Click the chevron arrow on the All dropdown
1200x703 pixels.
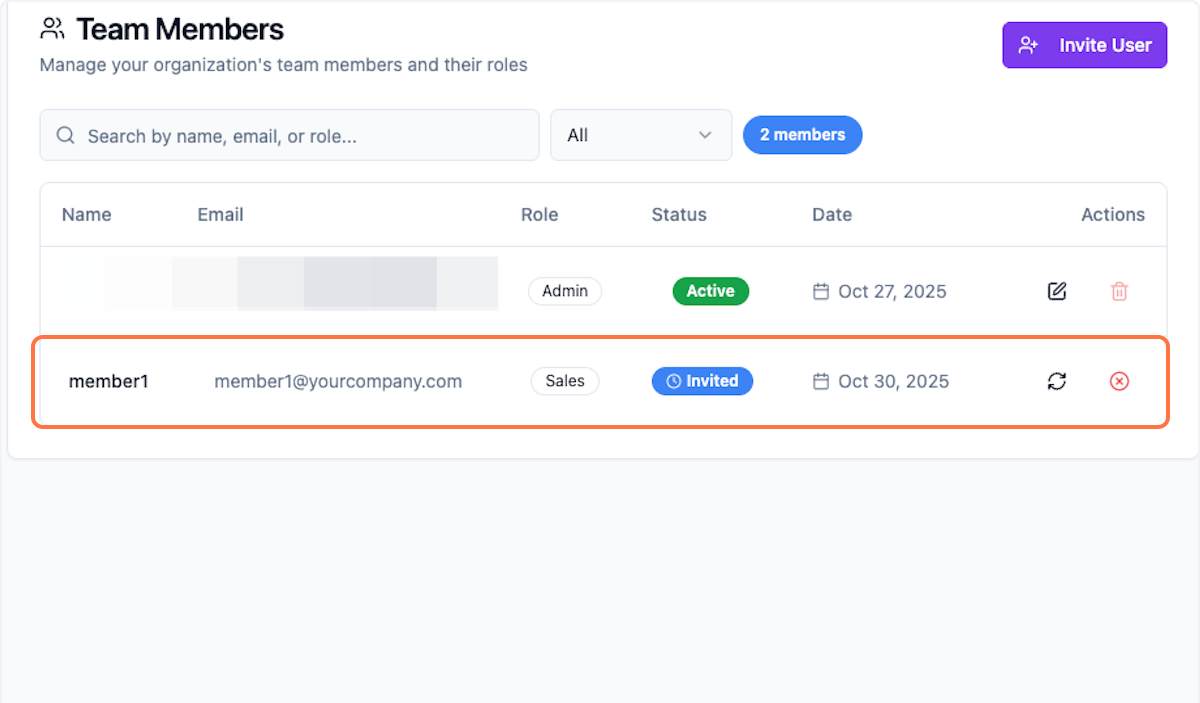pos(705,135)
